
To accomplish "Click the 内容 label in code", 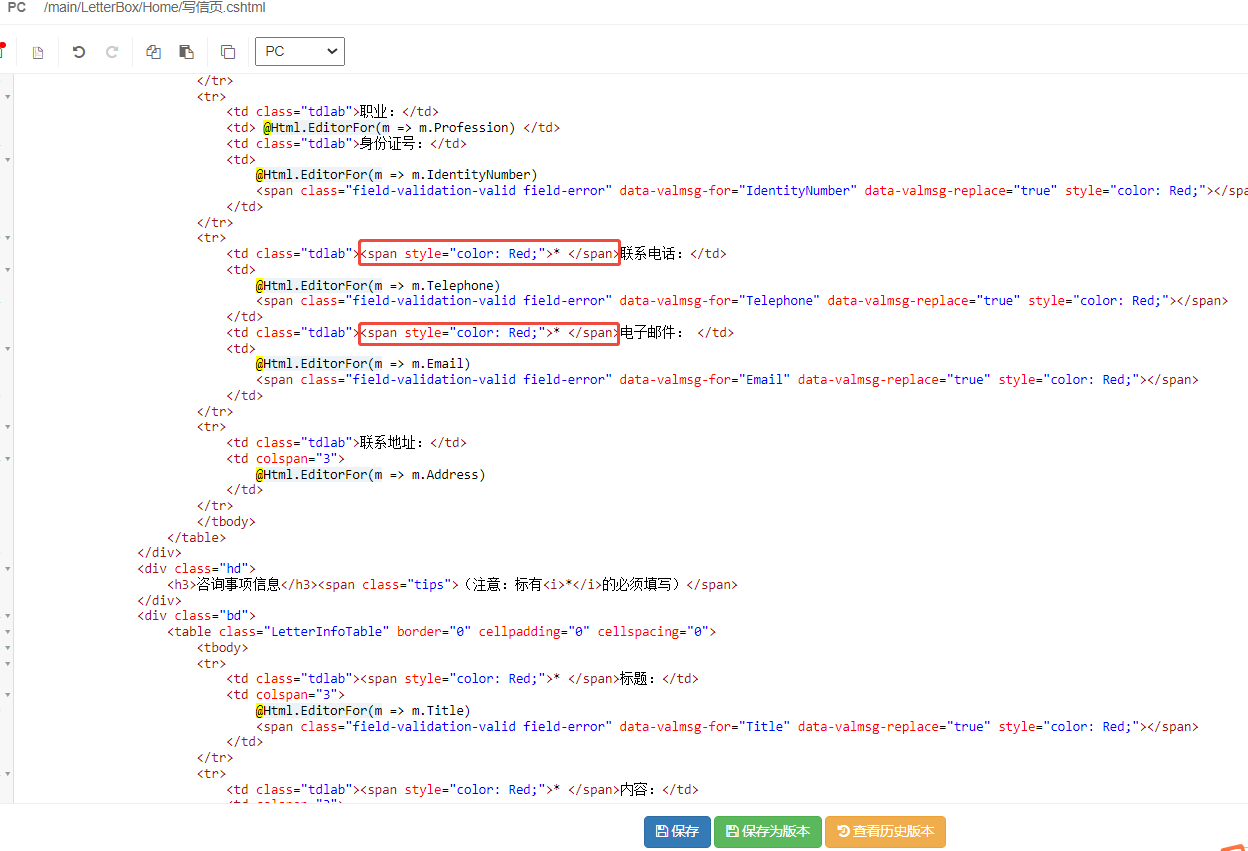I will point(633,790).
